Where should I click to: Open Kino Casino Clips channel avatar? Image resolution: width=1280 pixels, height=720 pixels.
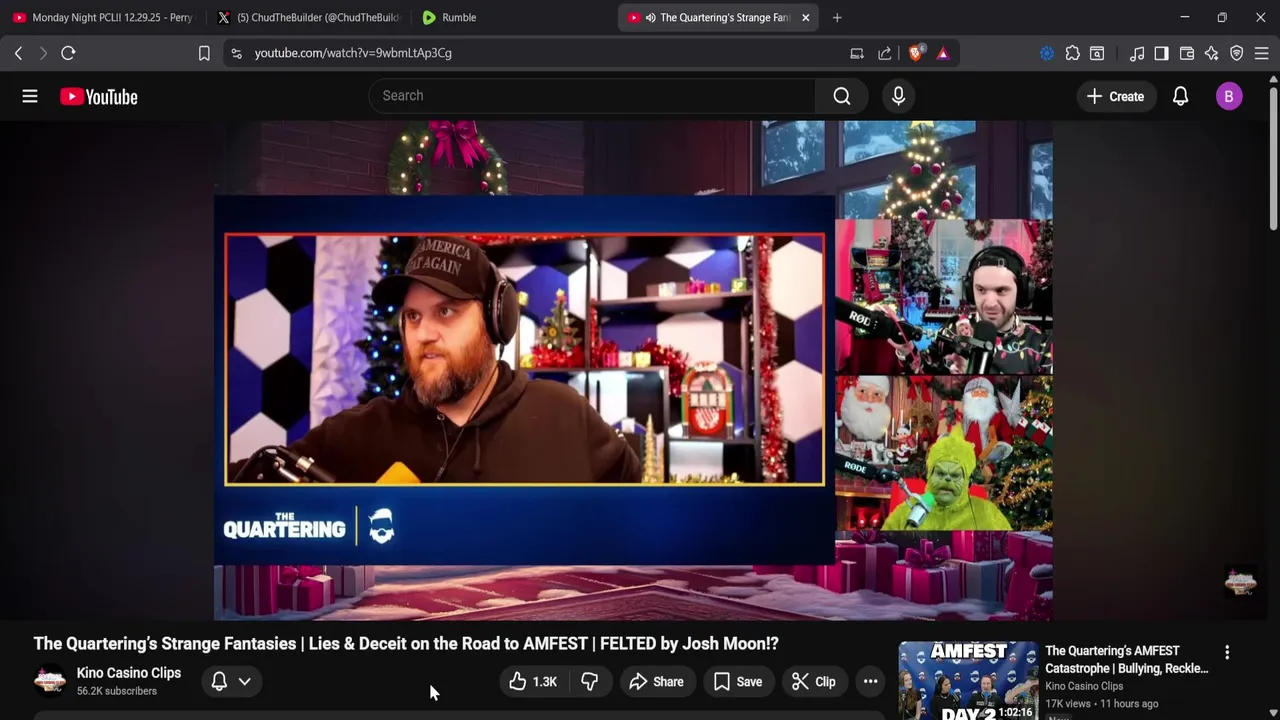(x=50, y=681)
